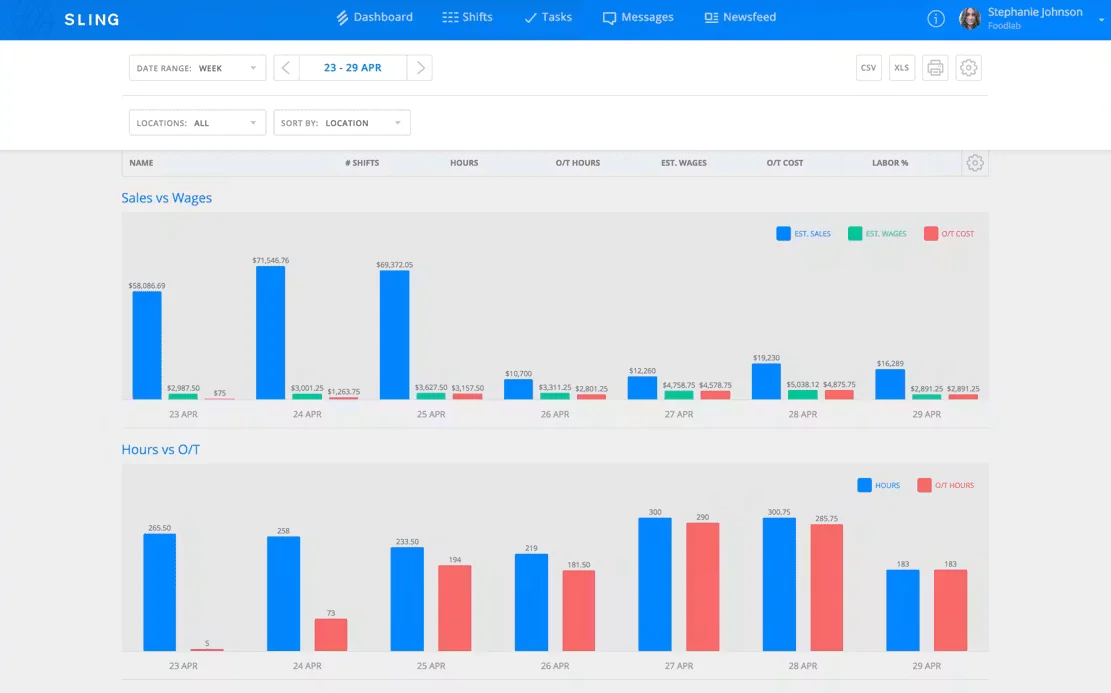Click the SLING logo
This screenshot has height=693, width=1111.
click(92, 20)
